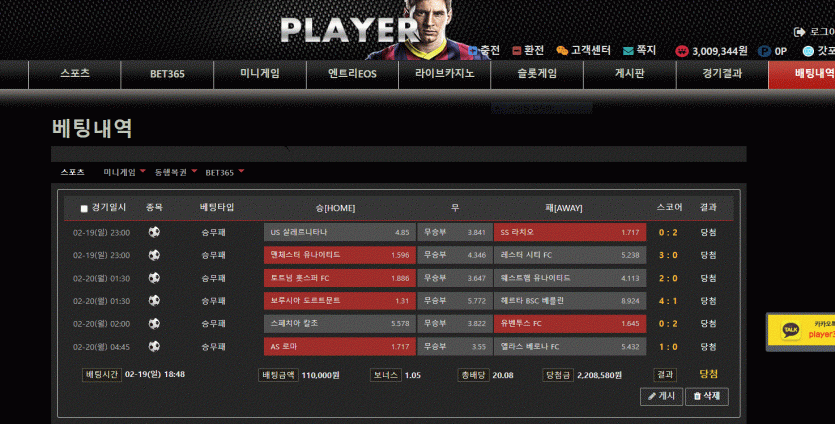Select the 스포츠 history filter tab

[72, 172]
